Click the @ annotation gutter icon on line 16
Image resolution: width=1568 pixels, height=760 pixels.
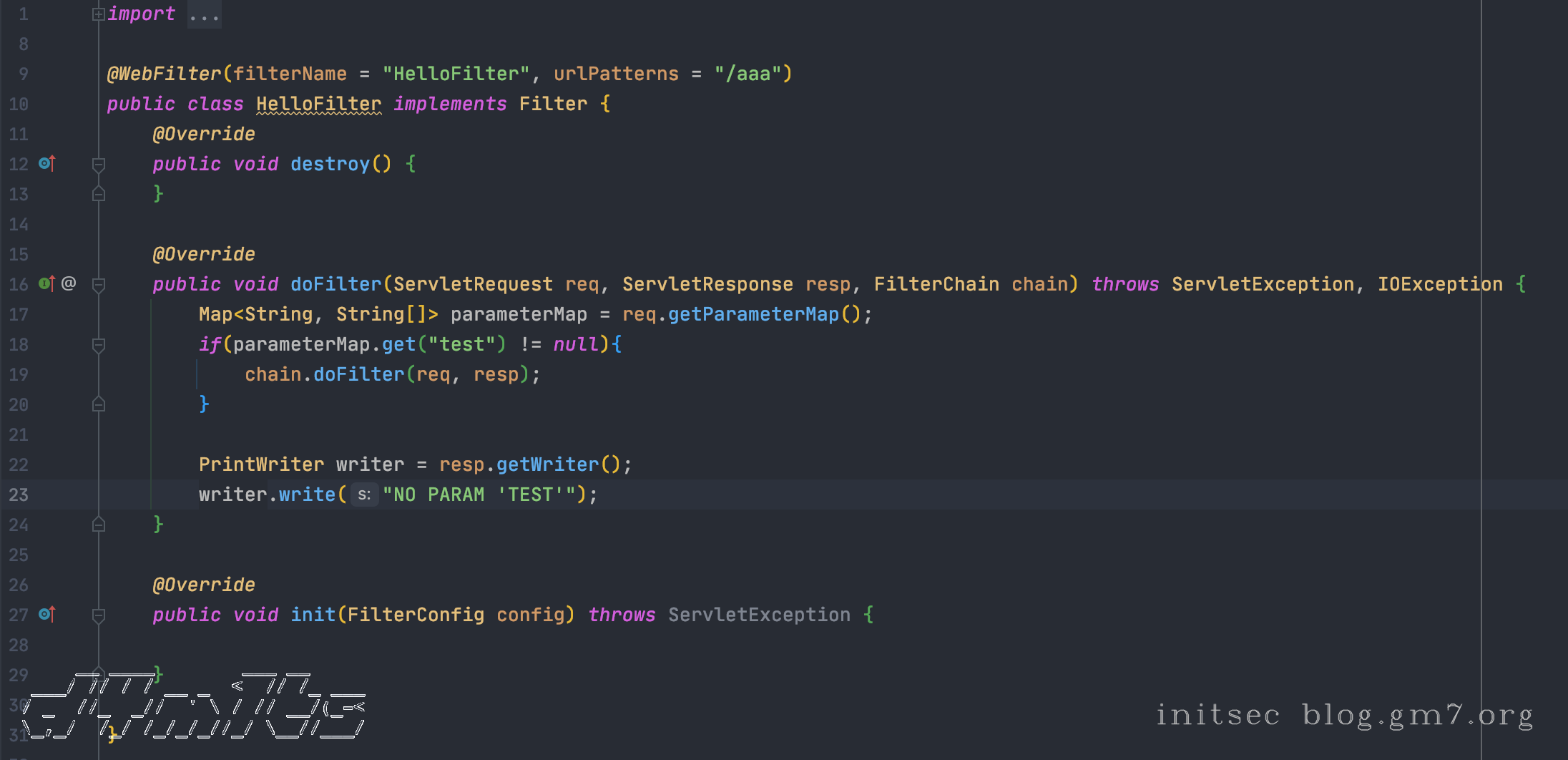(69, 283)
